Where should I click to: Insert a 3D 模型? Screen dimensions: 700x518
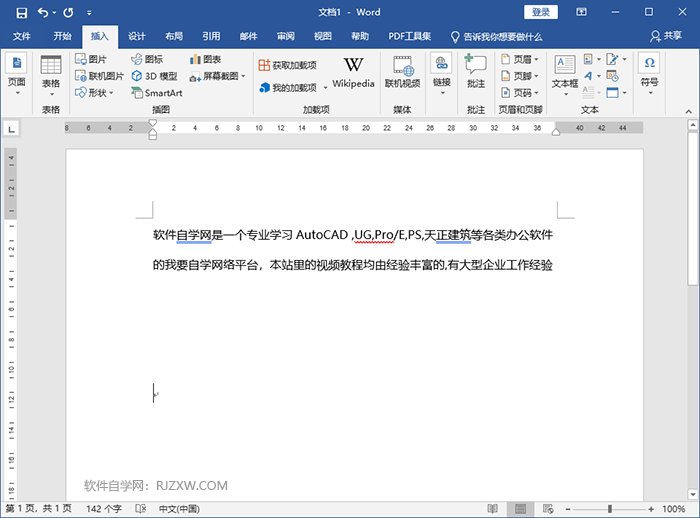[154, 76]
